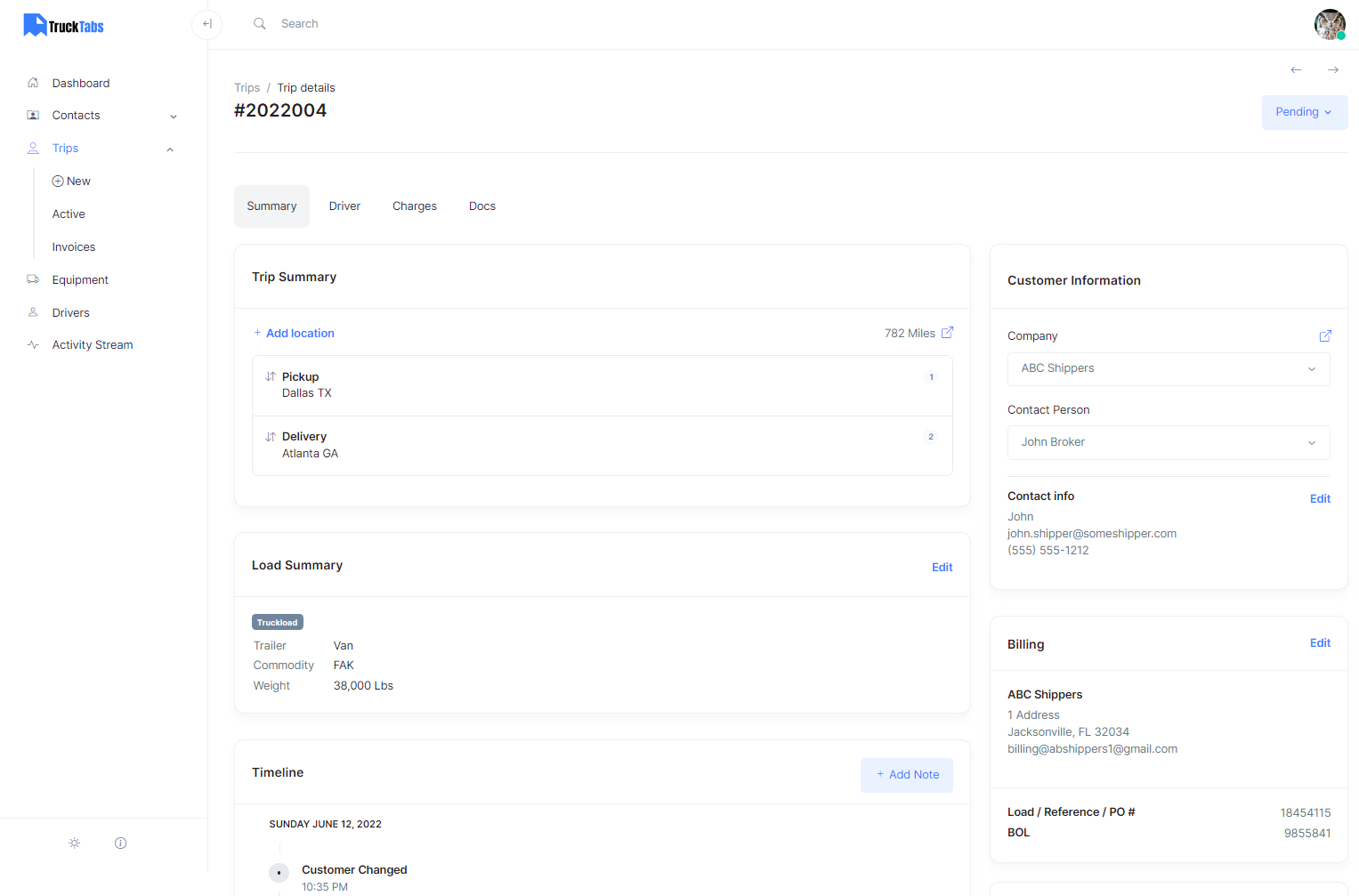
Task: Open the John Broker contact person dropdown
Action: tap(1168, 442)
